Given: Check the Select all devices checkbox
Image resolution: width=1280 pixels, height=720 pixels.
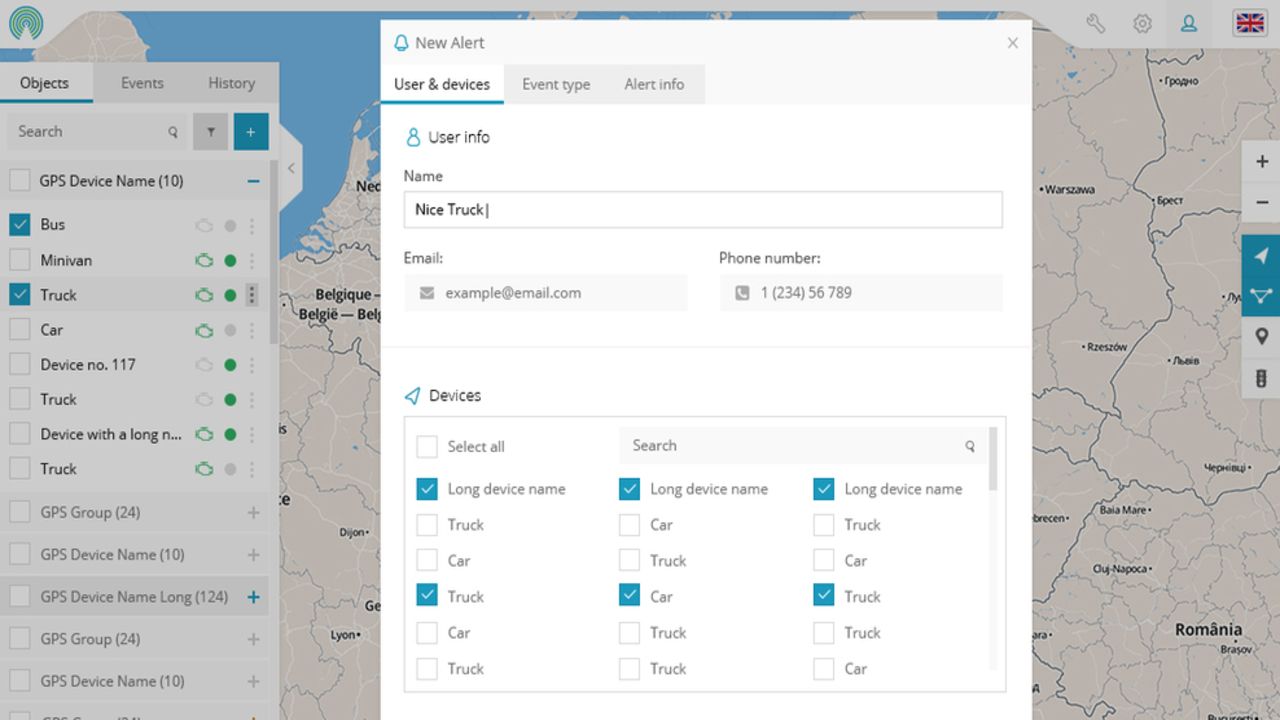Looking at the screenshot, I should tap(427, 446).
